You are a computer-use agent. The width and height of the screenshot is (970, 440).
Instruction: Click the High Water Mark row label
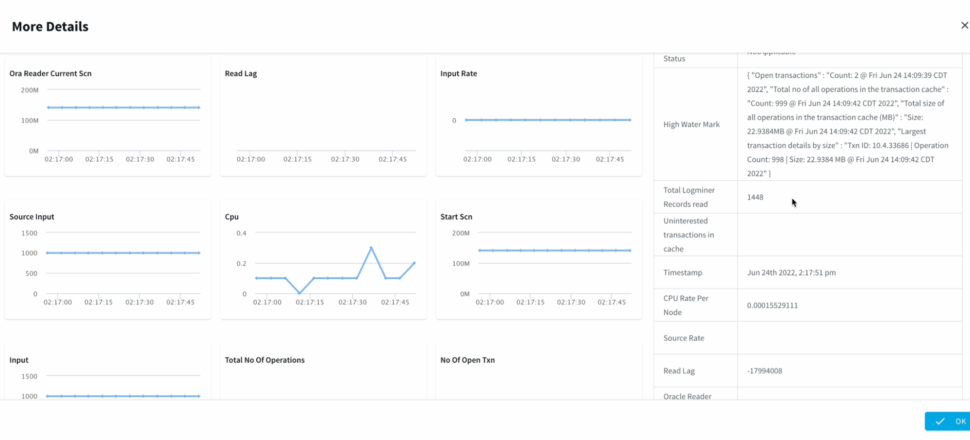click(692, 125)
